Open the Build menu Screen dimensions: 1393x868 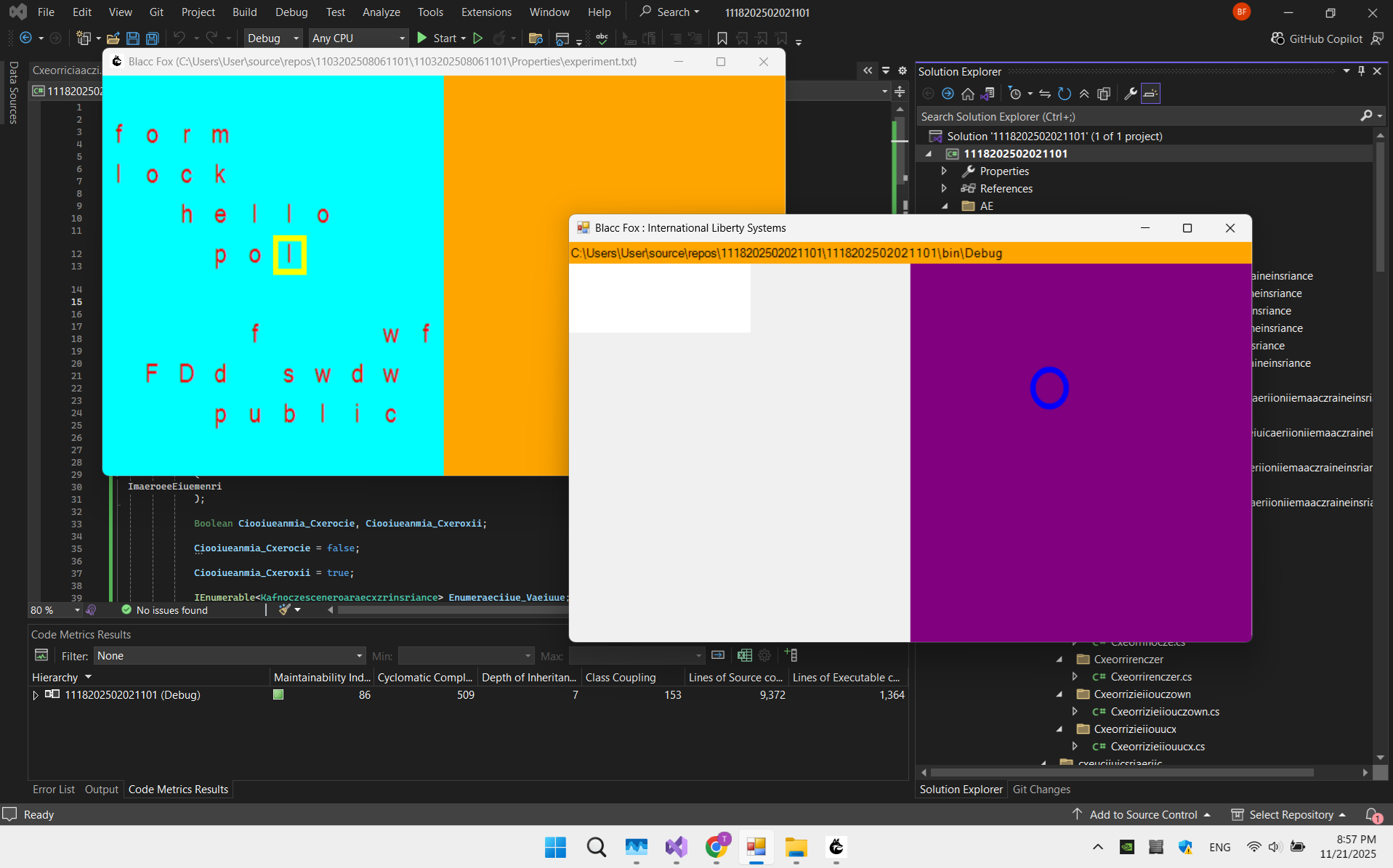tap(245, 12)
